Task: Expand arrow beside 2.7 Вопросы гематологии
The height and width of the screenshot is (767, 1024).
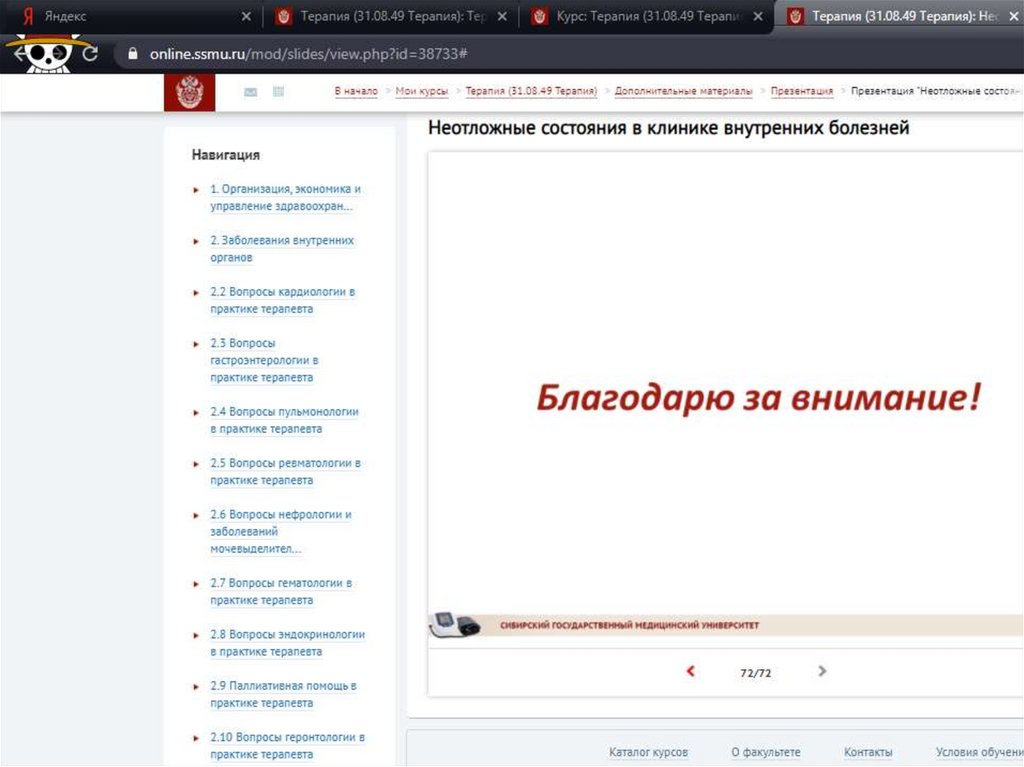Action: coord(196,584)
